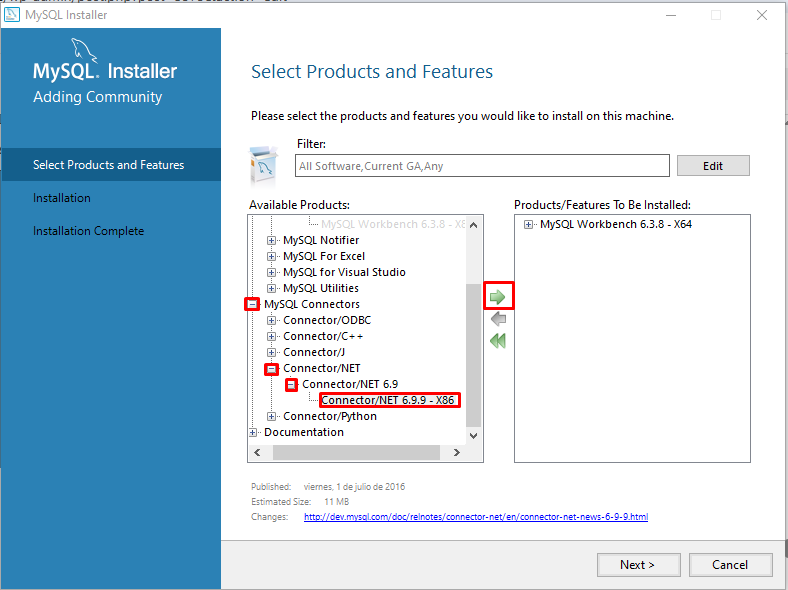Viewport: 788px width, 590px height.
Task: Select Connector/NET tree item
Action: point(322,368)
